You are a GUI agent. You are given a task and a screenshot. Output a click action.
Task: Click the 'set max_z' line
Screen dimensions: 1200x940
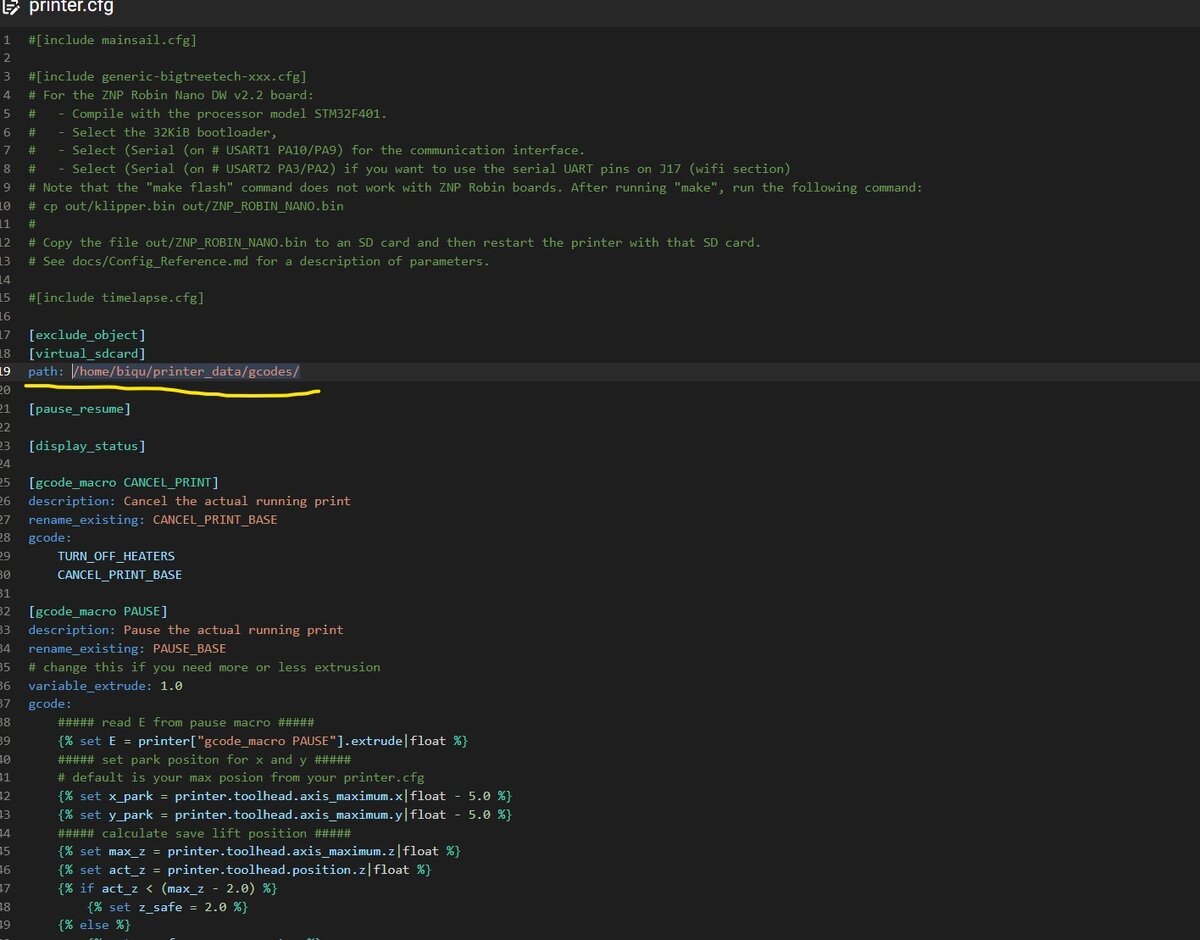259,851
